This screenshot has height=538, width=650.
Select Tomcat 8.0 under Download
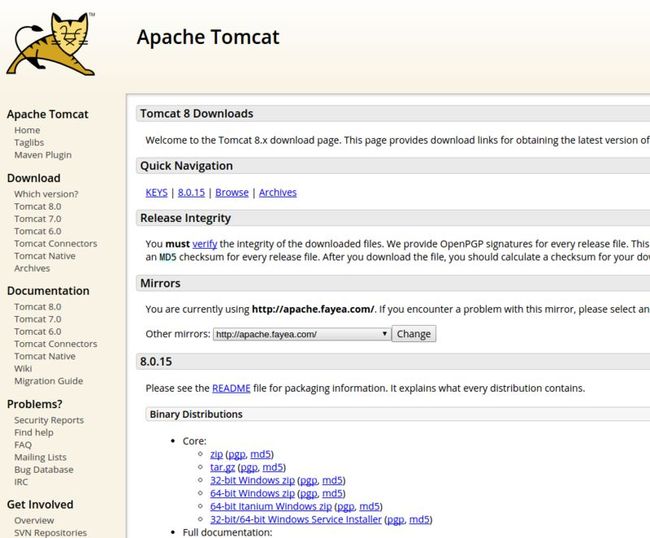coord(37,206)
